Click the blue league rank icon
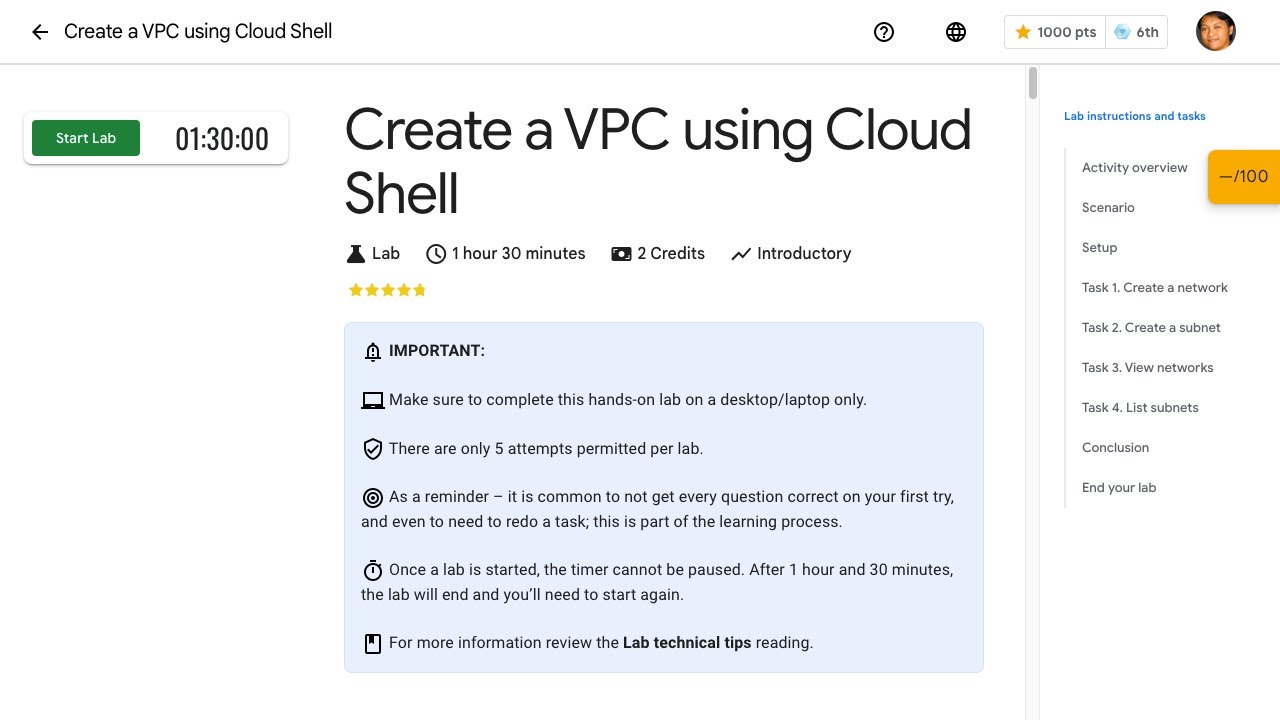This screenshot has width=1280, height=720. click(x=1122, y=32)
